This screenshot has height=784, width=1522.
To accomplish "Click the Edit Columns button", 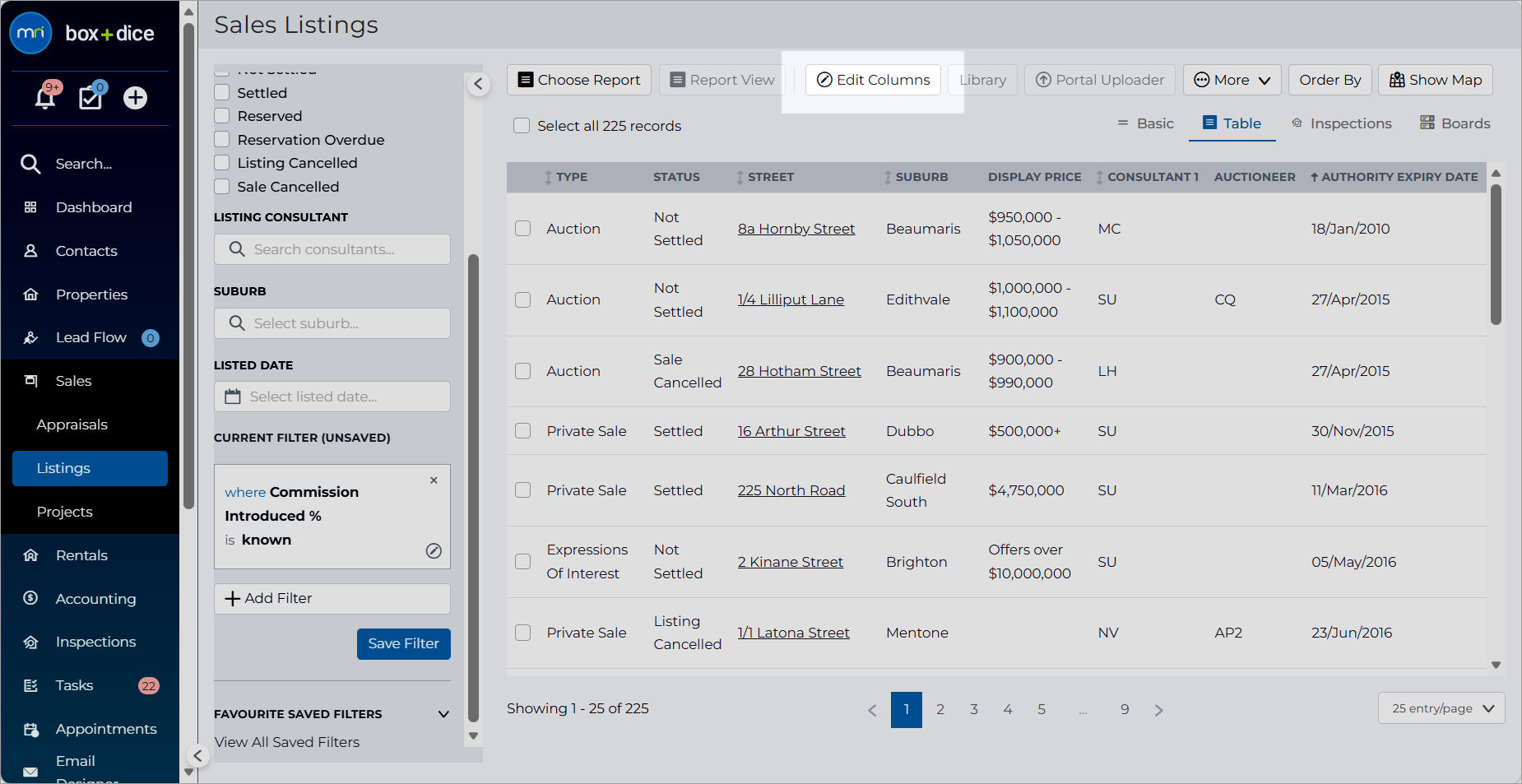I will [x=873, y=80].
